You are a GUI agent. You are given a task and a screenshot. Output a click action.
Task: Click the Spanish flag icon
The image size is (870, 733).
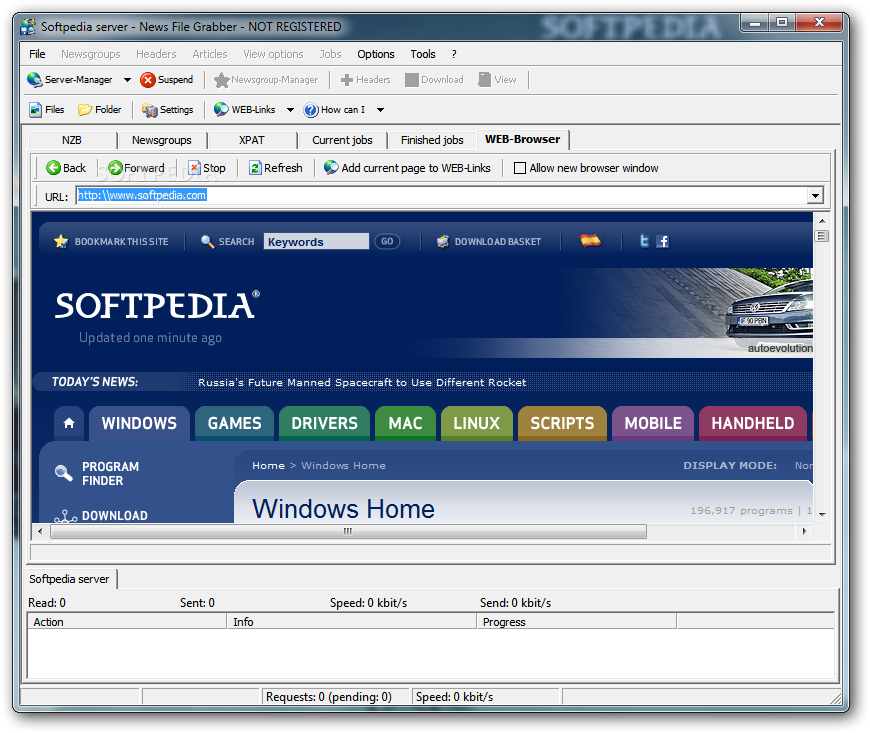(590, 241)
